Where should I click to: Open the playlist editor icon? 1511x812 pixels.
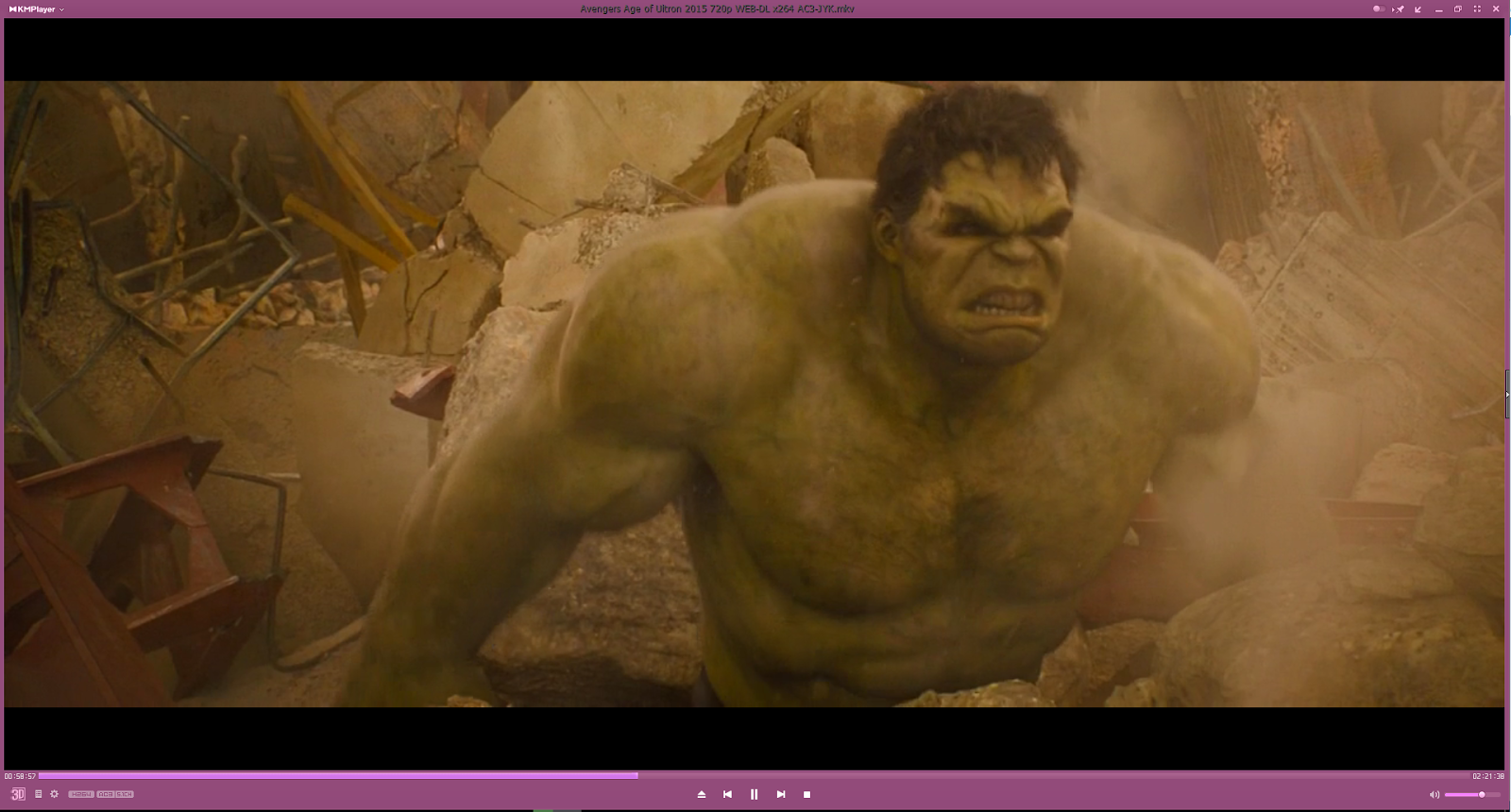pos(39,794)
